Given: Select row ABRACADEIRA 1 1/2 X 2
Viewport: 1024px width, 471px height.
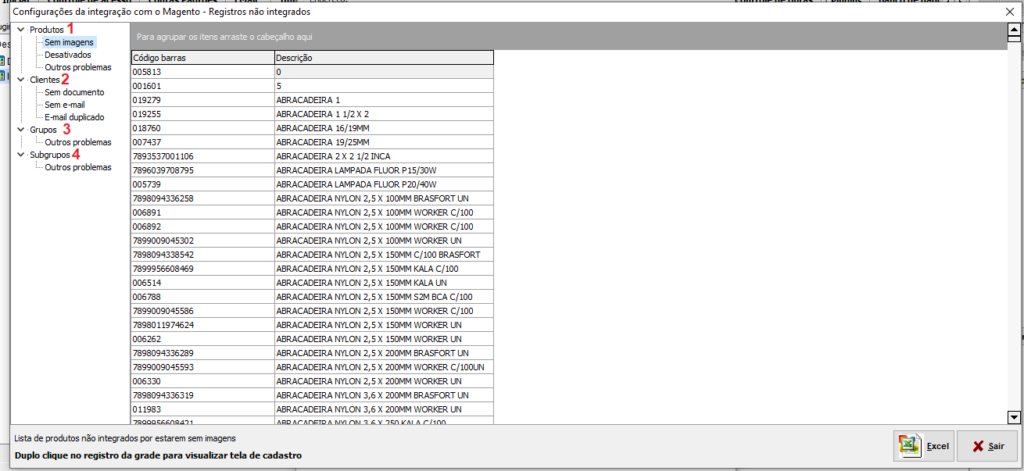Looking at the screenshot, I should 312,114.
